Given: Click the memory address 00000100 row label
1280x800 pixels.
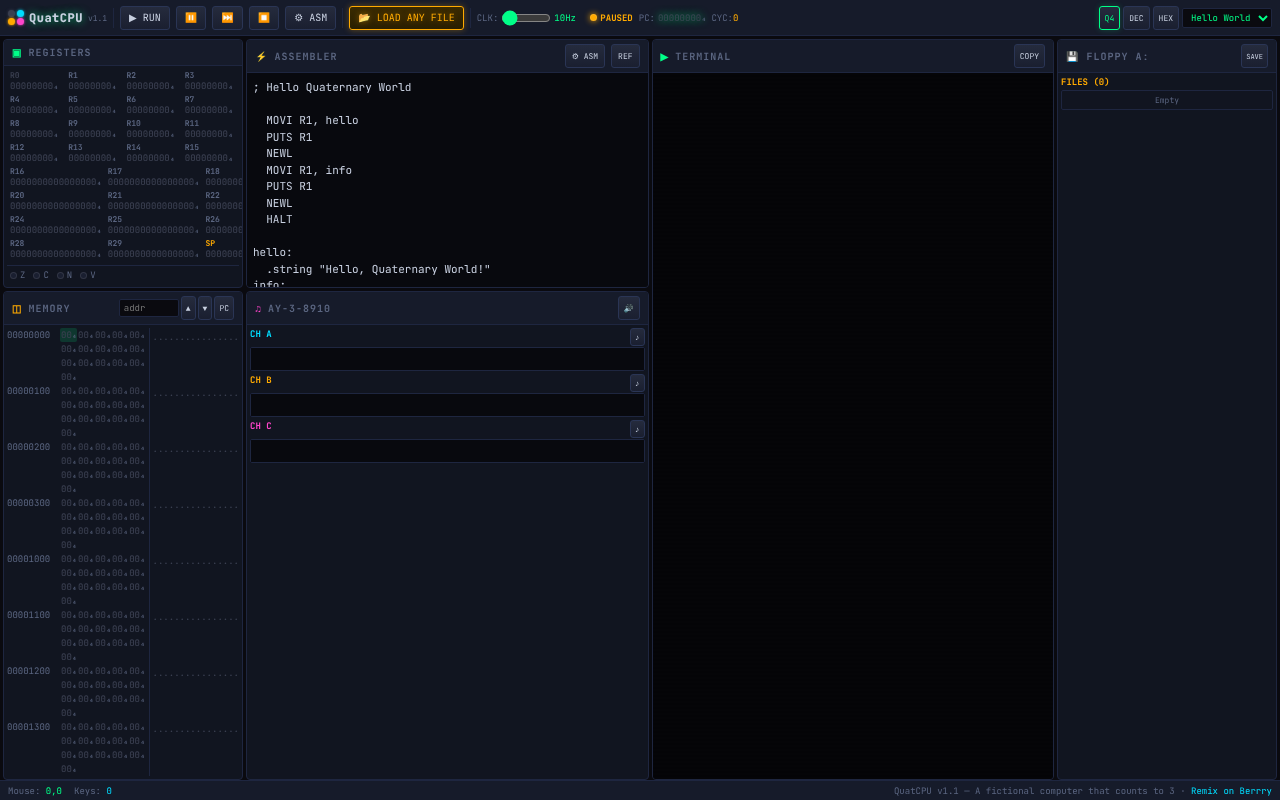Looking at the screenshot, I should pyautogui.click(x=28, y=392).
